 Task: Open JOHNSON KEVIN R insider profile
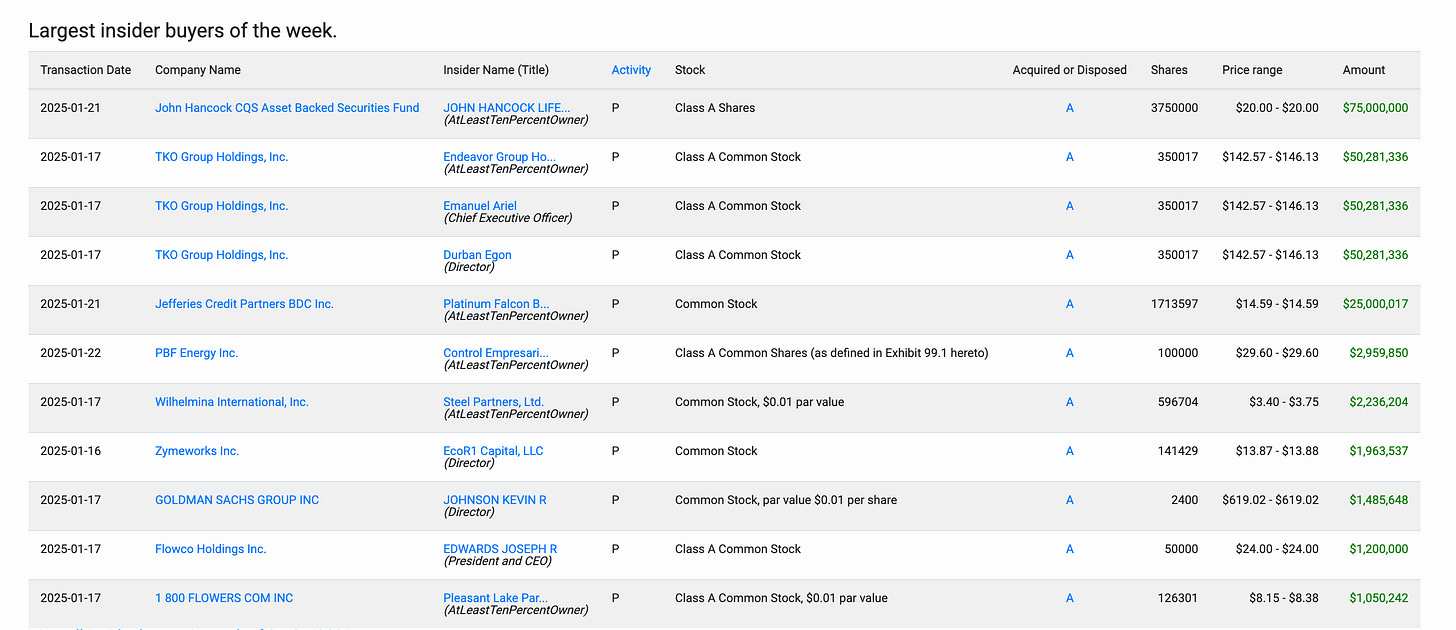pos(495,500)
